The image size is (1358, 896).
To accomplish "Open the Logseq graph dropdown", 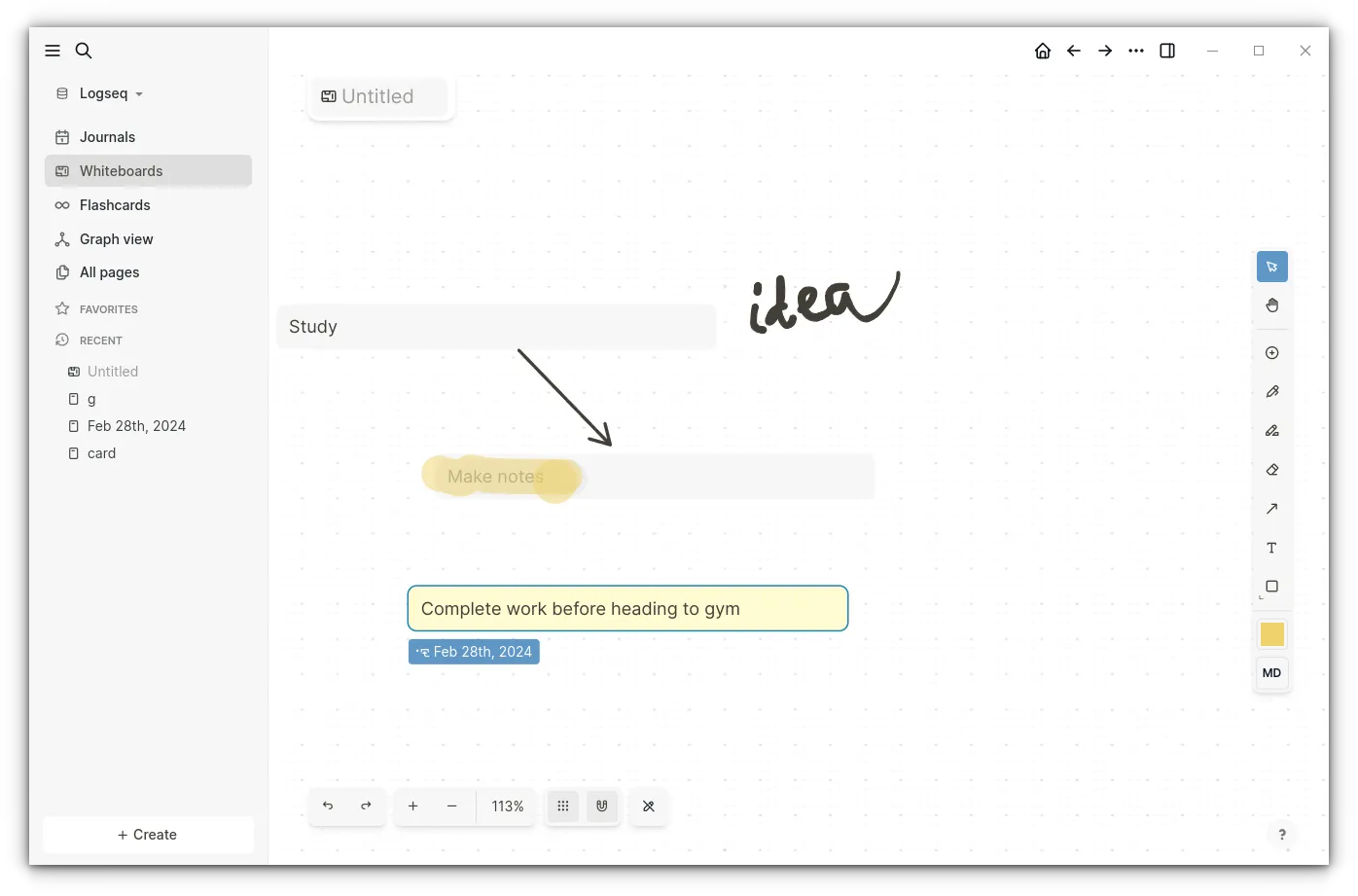I will pos(101,93).
